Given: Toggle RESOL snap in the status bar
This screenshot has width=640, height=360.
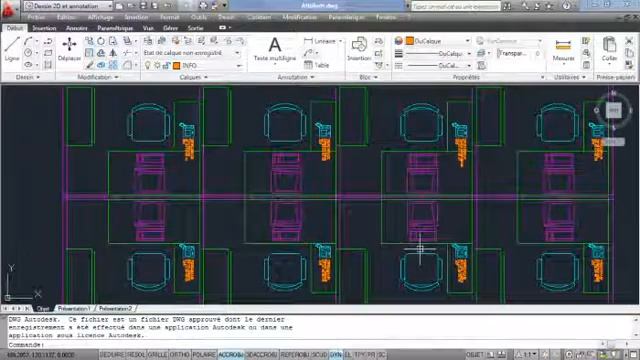Looking at the screenshot, I should [x=136, y=355].
